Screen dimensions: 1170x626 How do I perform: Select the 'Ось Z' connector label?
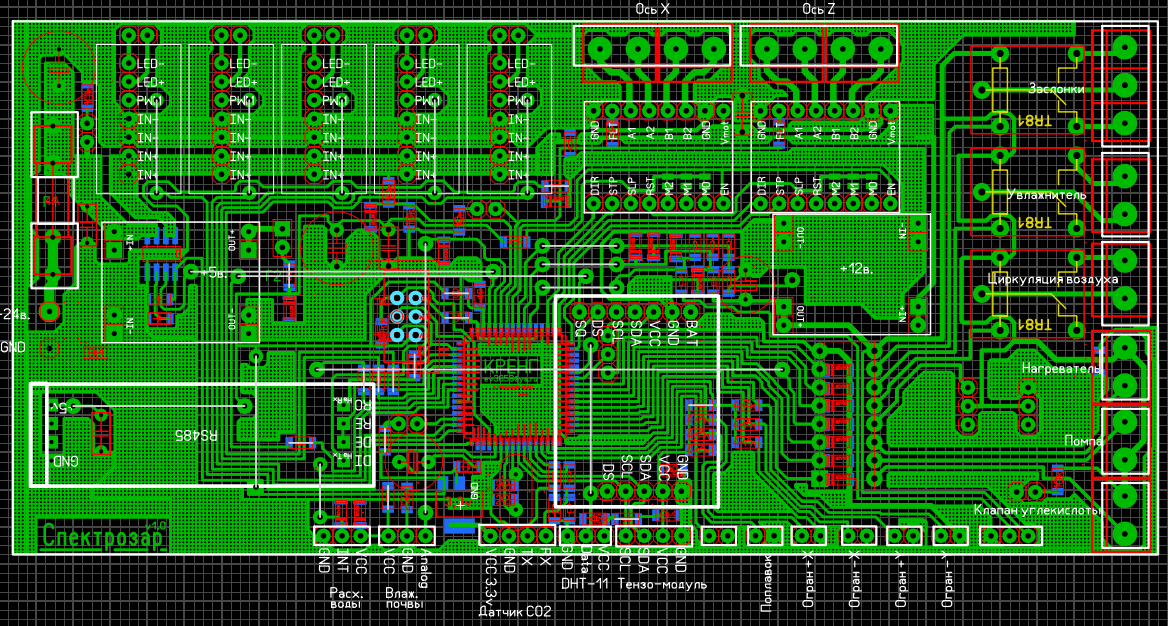click(x=818, y=9)
